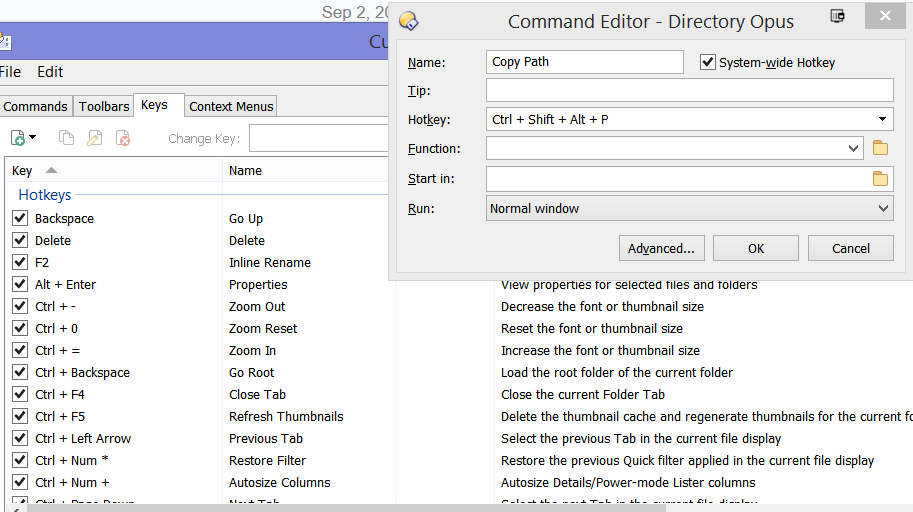
Task: Select the Properties name entry
Action: coord(258,284)
